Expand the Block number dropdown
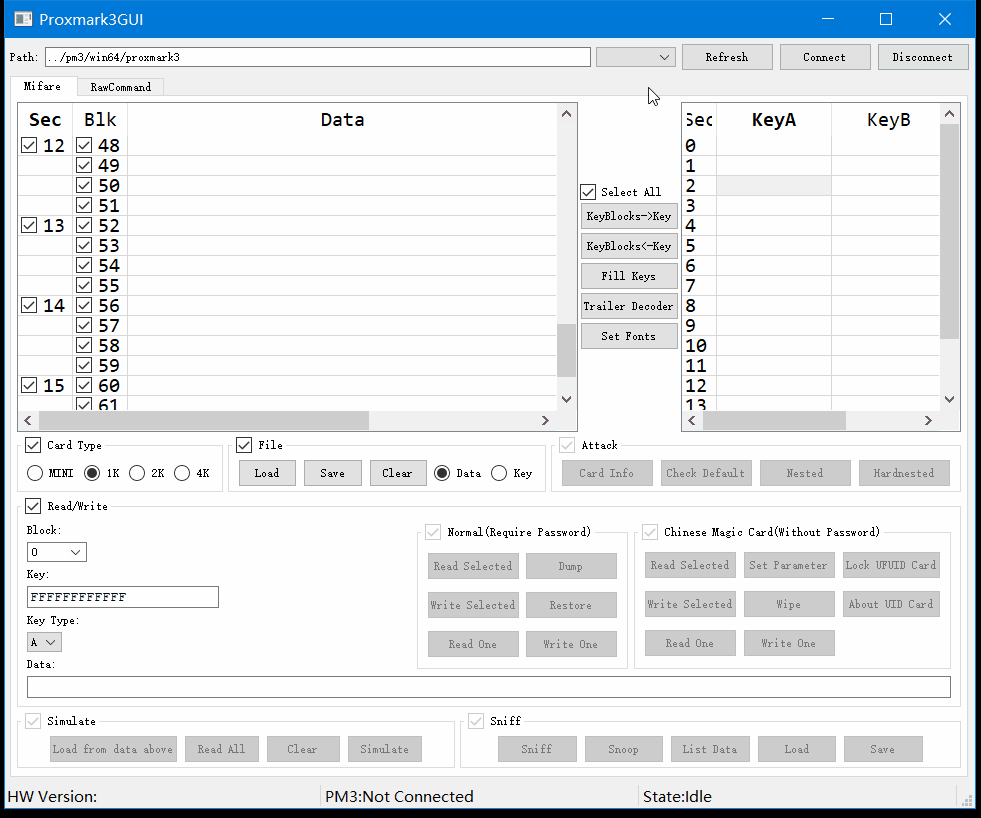Screen dimensions: 981x818 click(57, 552)
